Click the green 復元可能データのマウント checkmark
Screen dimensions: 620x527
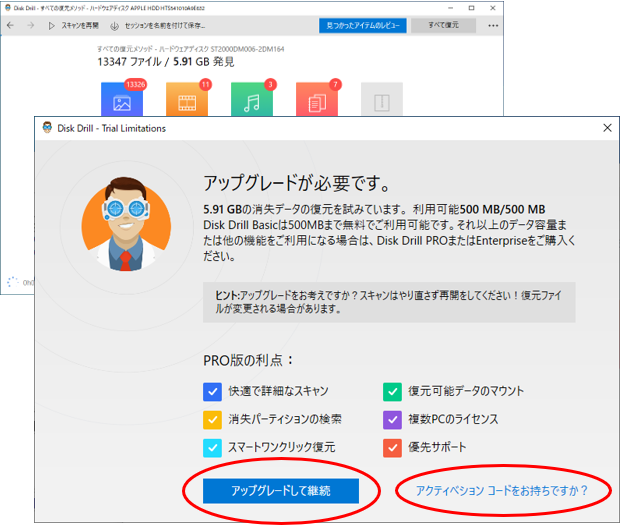(392, 392)
